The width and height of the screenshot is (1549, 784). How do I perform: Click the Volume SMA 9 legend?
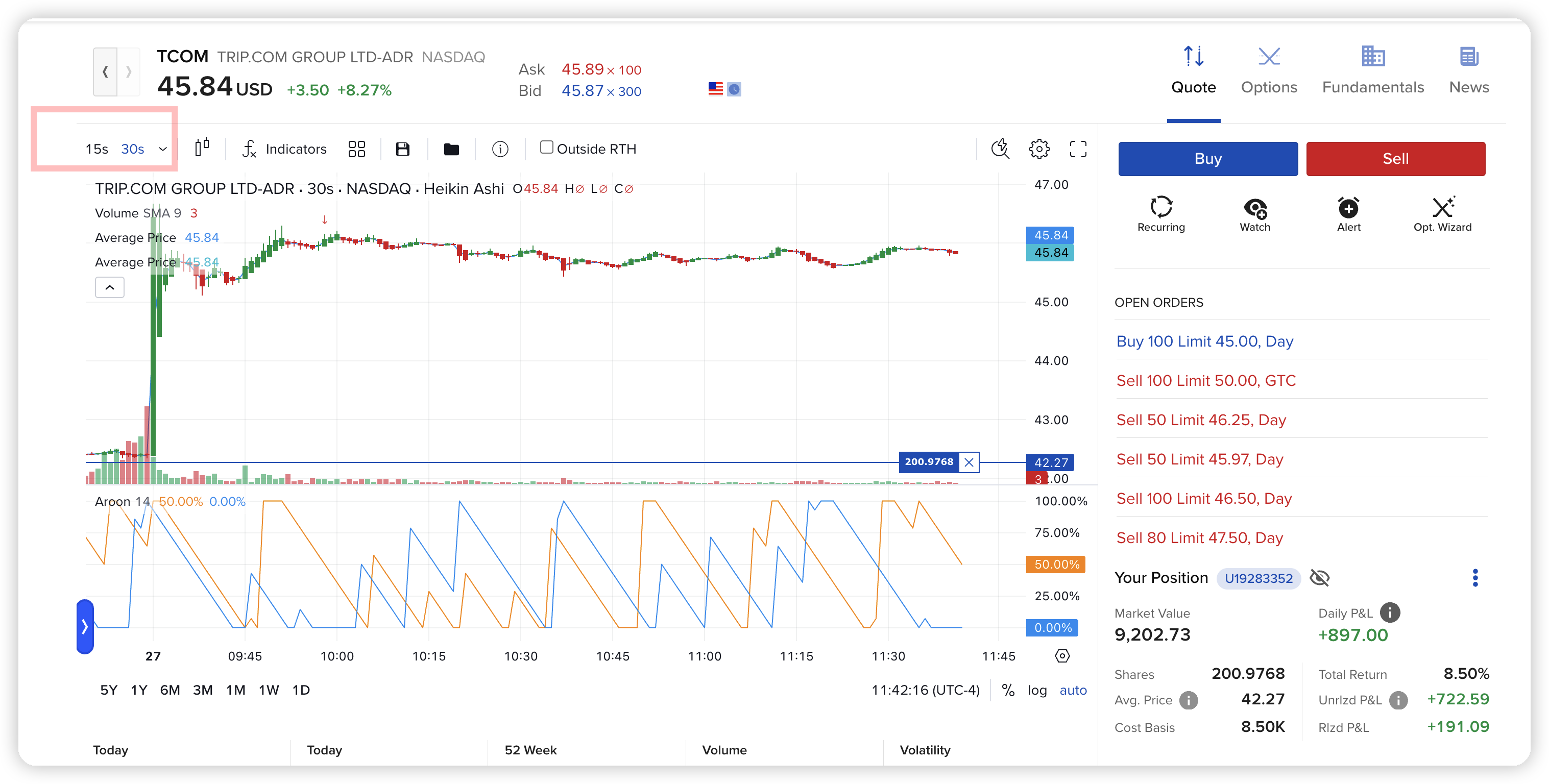(x=138, y=213)
